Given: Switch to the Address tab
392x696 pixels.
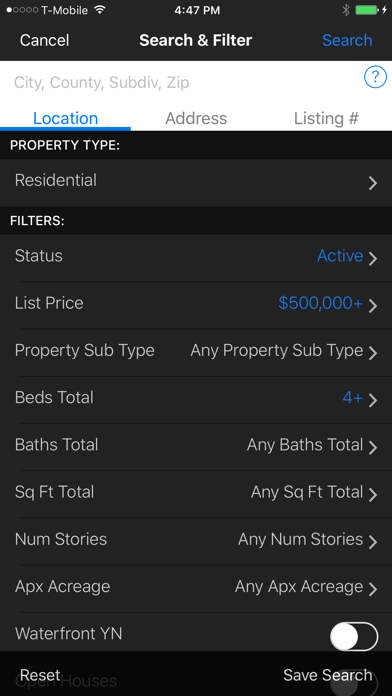Looking at the screenshot, I should [196, 119].
